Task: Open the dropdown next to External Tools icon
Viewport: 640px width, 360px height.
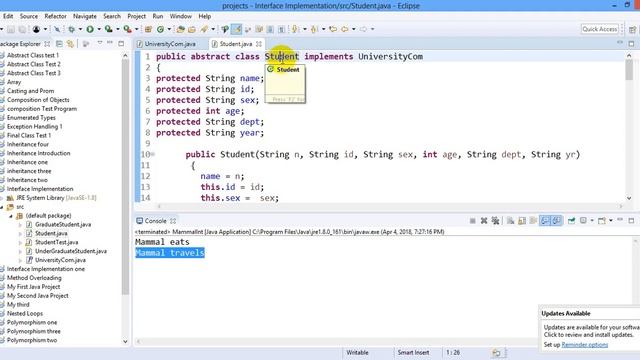Action: (136, 29)
